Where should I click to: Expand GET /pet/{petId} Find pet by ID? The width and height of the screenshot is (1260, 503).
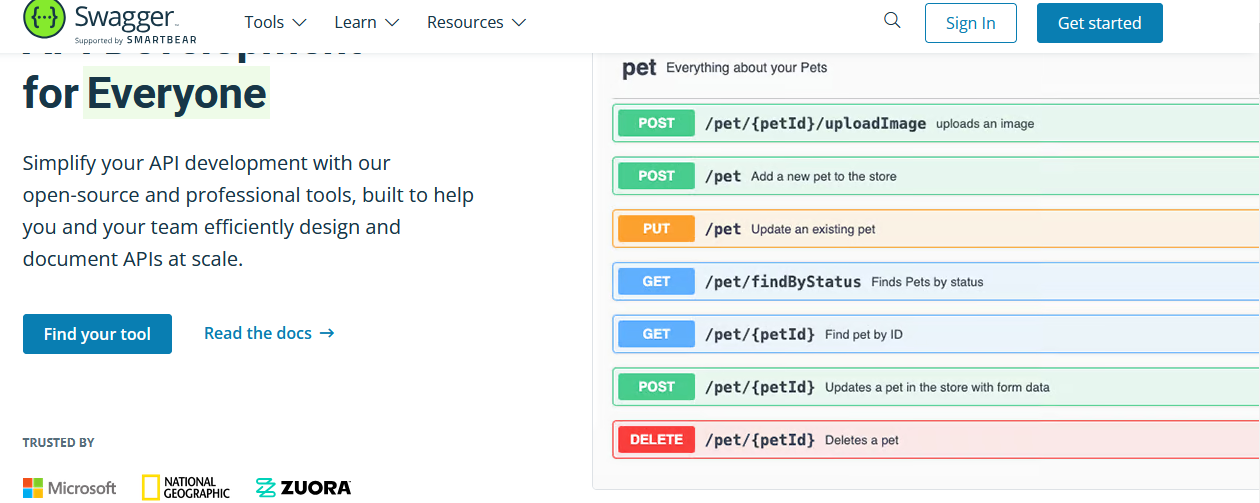[935, 334]
